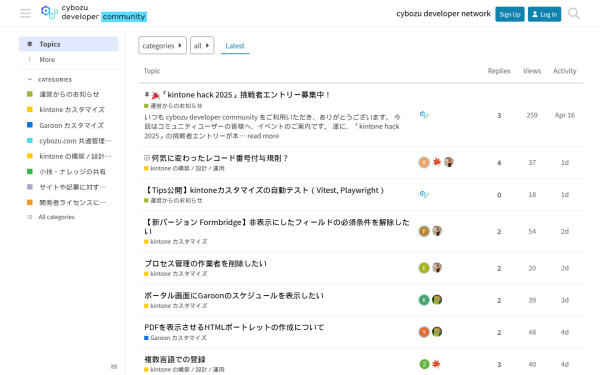Screen dimensions: 600x375
Task: Click the photo avatar on Formbridge topic
Action: coord(437,231)
